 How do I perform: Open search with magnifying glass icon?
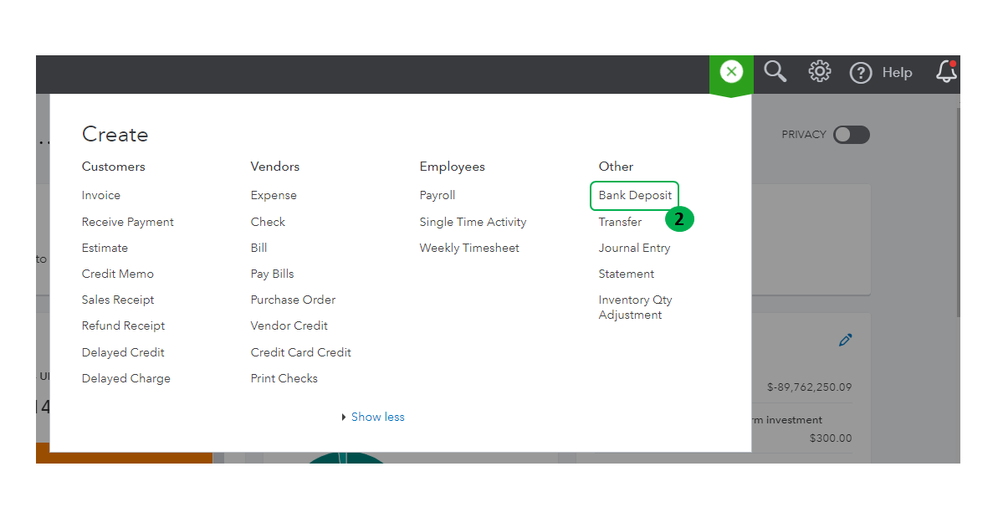tap(775, 72)
